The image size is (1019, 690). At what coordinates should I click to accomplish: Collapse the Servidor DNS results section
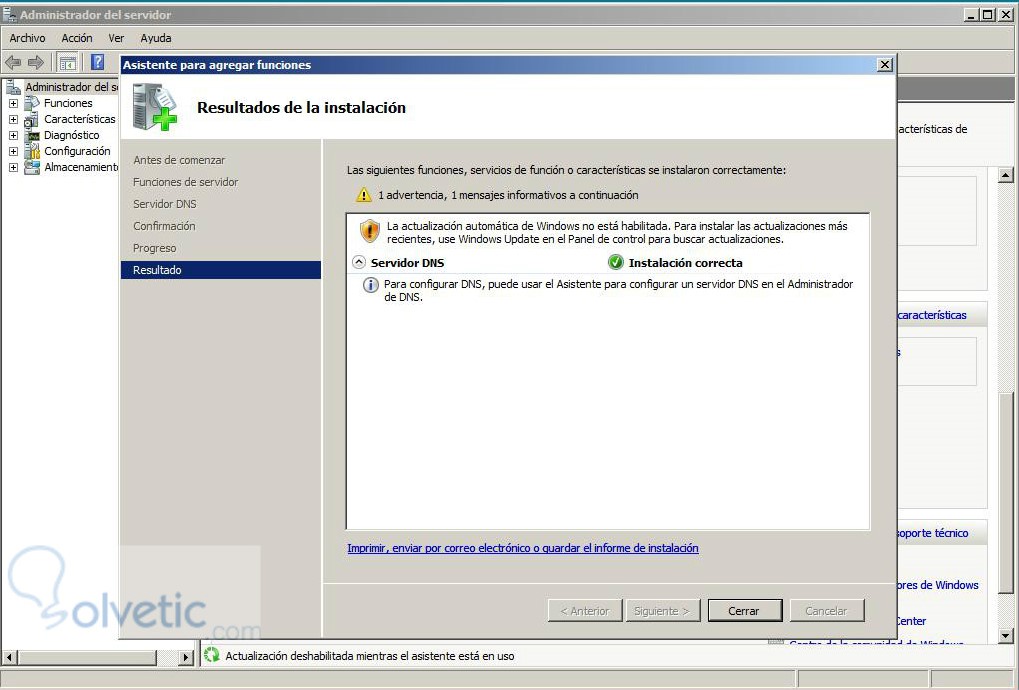(x=359, y=262)
